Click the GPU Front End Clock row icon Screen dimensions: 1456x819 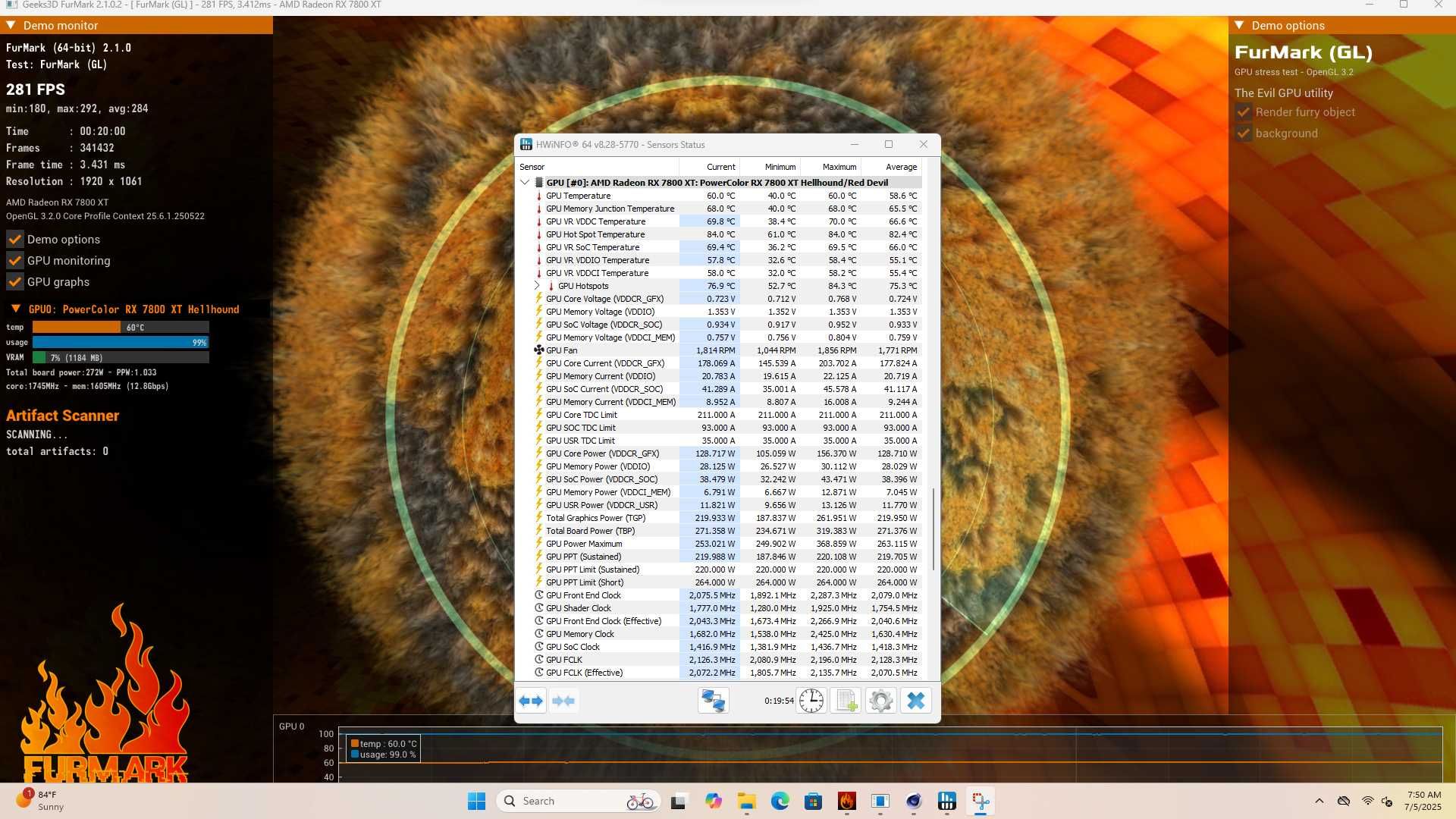[x=538, y=595]
